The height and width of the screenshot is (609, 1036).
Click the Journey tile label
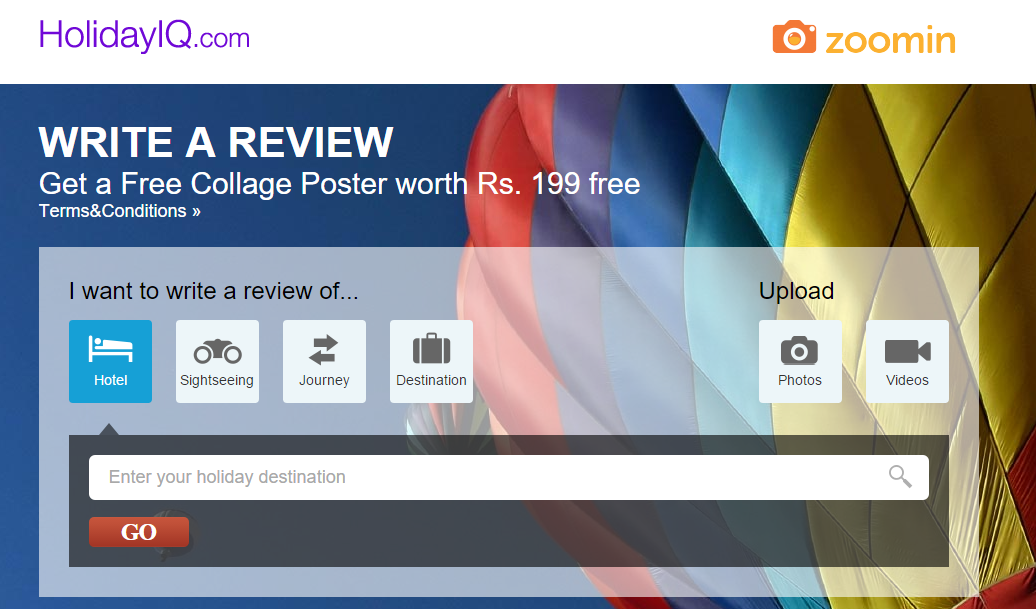[324, 380]
